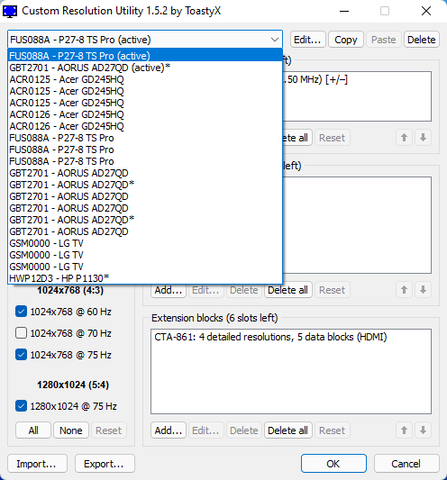The width and height of the screenshot is (447, 480).
Task: Click move-up arrow in Extension blocks section
Action: point(404,430)
